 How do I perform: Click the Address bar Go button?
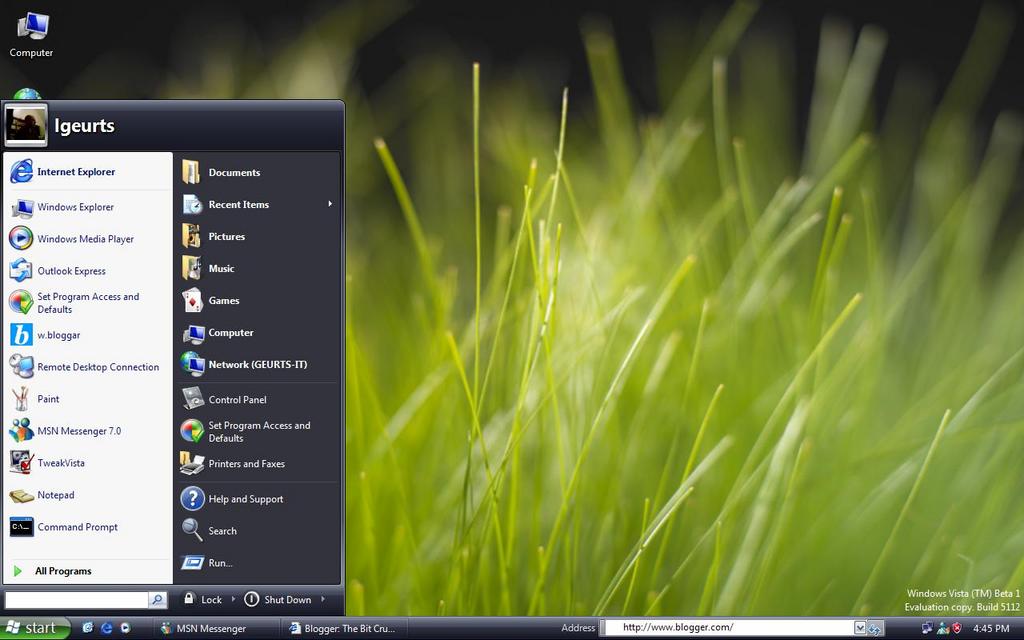click(x=875, y=628)
